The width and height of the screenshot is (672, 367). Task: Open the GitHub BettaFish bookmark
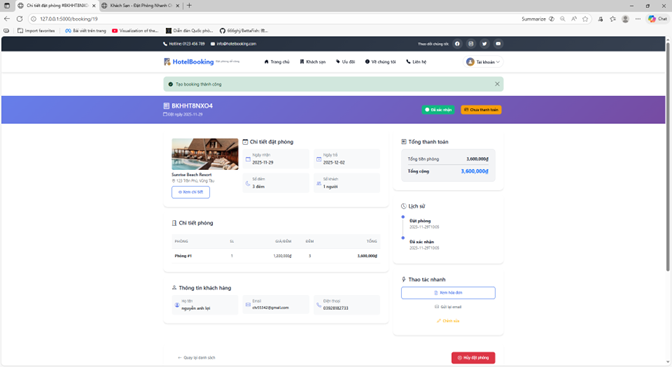coord(244,30)
